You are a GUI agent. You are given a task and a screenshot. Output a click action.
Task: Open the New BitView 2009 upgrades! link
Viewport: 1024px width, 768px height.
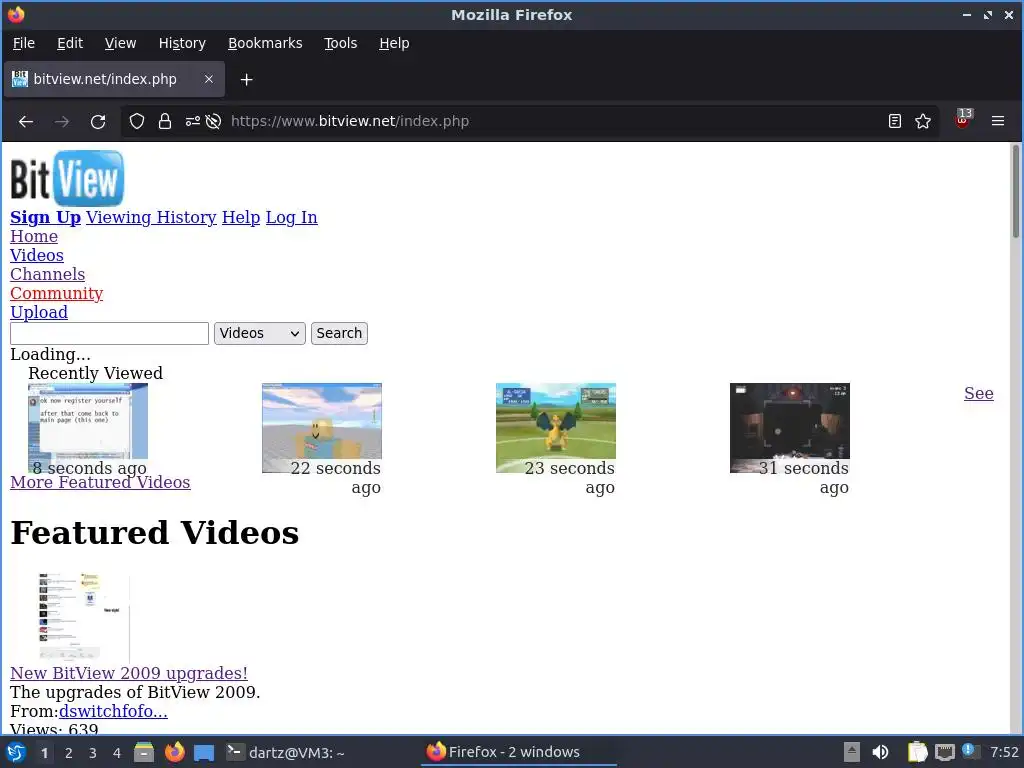click(129, 673)
